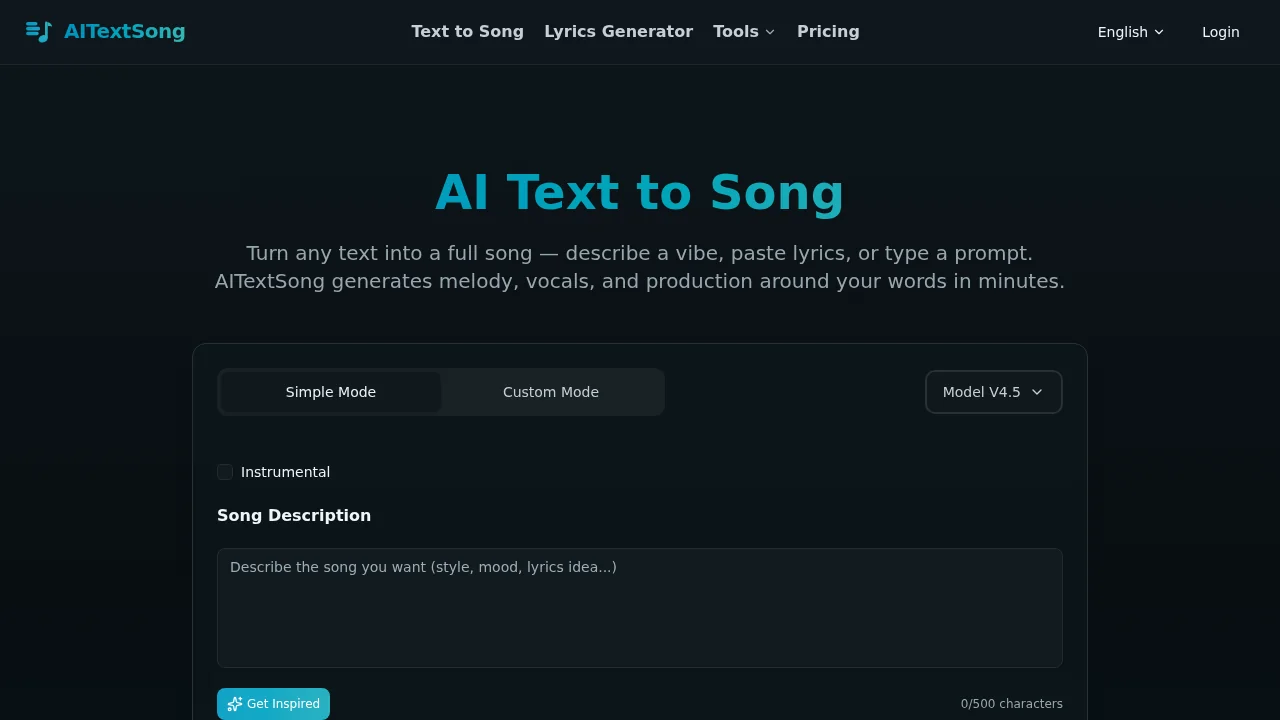The width and height of the screenshot is (1280, 720).
Task: Navigate to the Lyrics Generator
Action: (618, 31)
